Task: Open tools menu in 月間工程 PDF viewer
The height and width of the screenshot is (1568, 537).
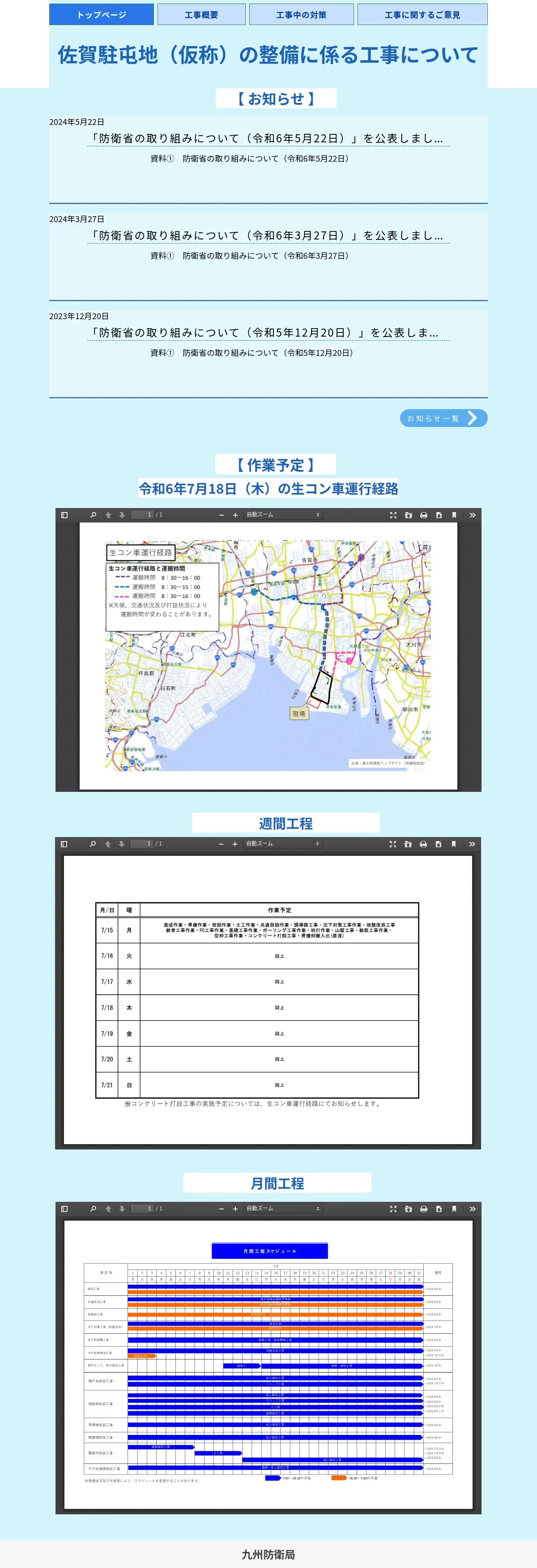Action: 473,1209
